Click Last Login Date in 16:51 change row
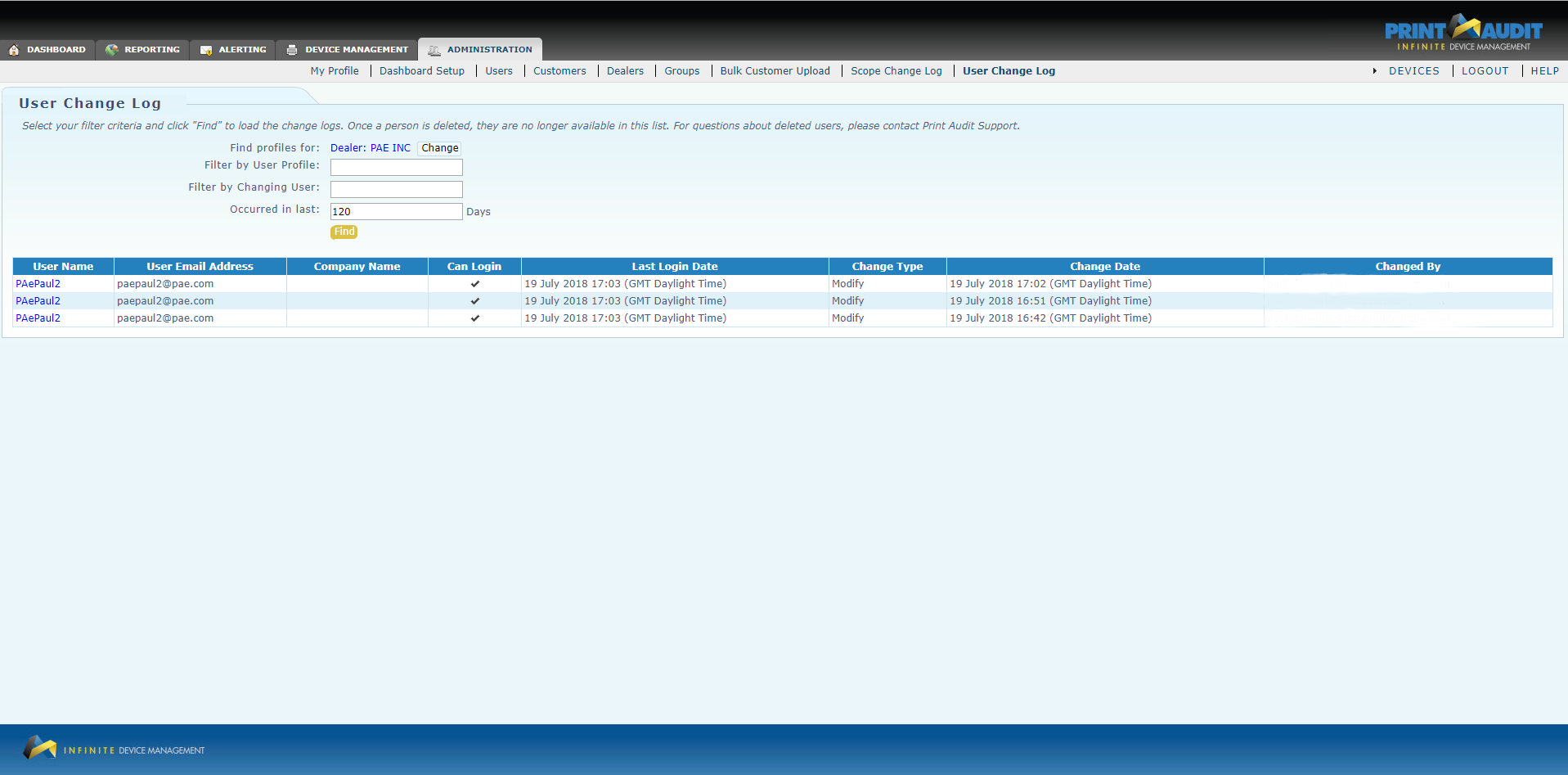Viewport: 1568px width, 775px height. (x=625, y=301)
